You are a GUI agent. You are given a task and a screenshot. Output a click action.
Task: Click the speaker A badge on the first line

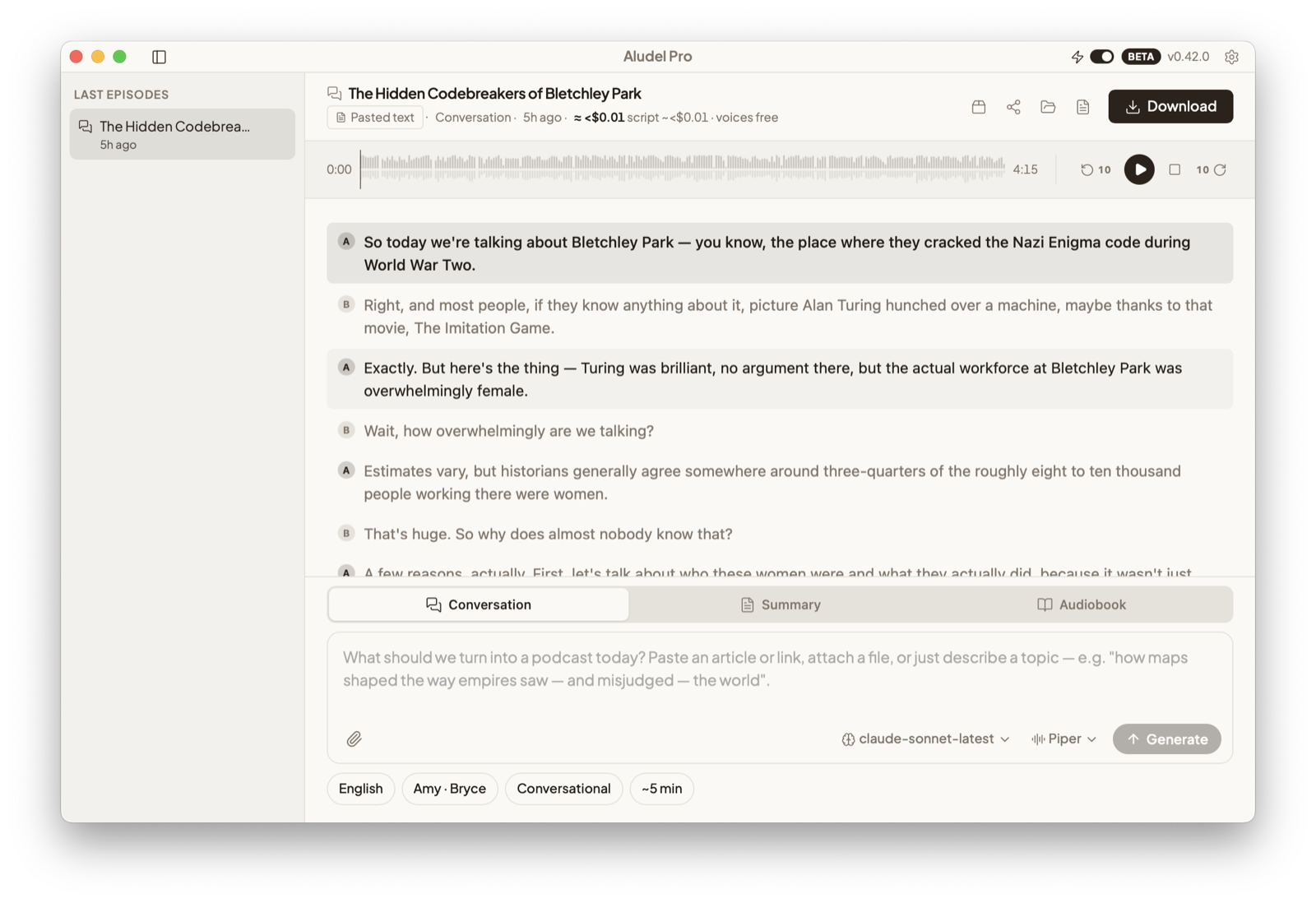coord(346,242)
